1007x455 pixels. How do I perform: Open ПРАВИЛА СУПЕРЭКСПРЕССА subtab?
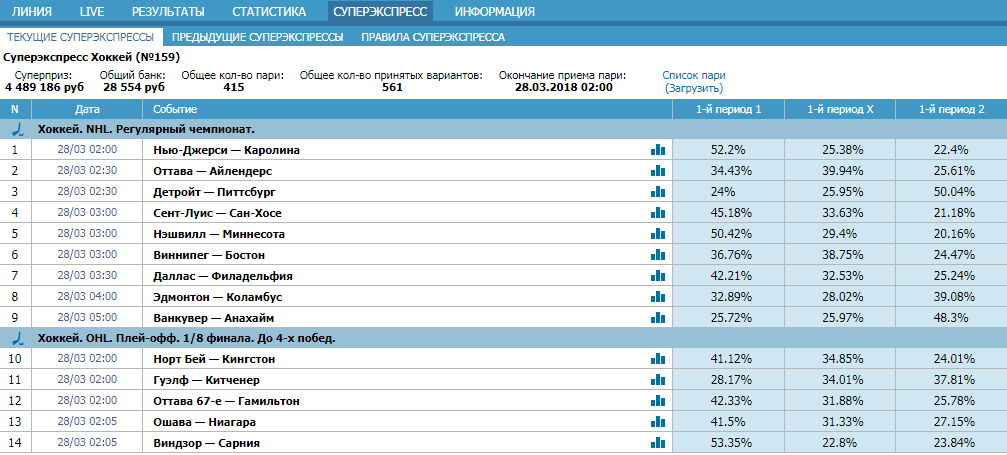[433, 37]
